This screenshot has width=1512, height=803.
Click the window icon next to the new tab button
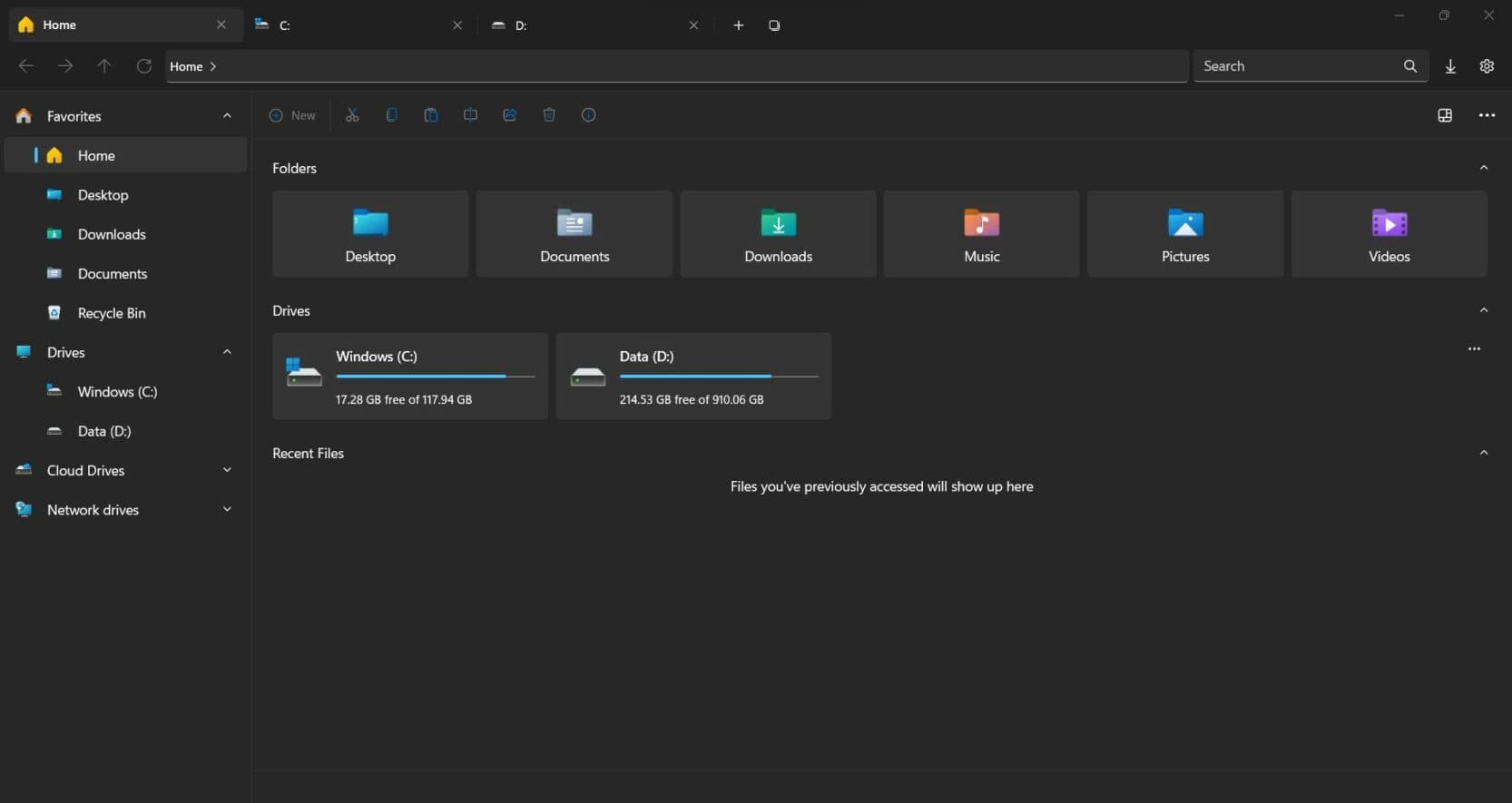coord(774,25)
